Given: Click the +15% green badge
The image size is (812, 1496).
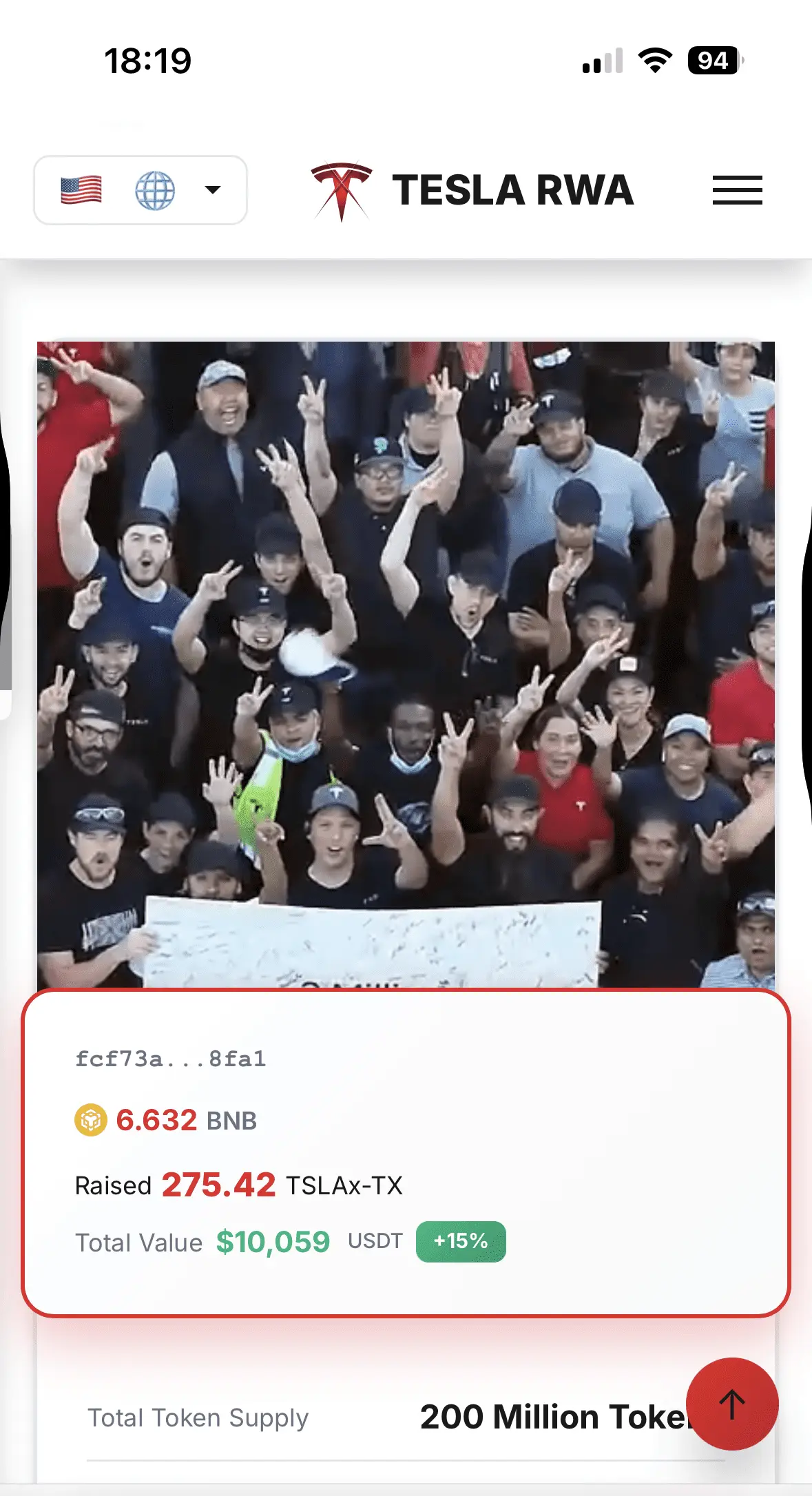Looking at the screenshot, I should tap(461, 1242).
